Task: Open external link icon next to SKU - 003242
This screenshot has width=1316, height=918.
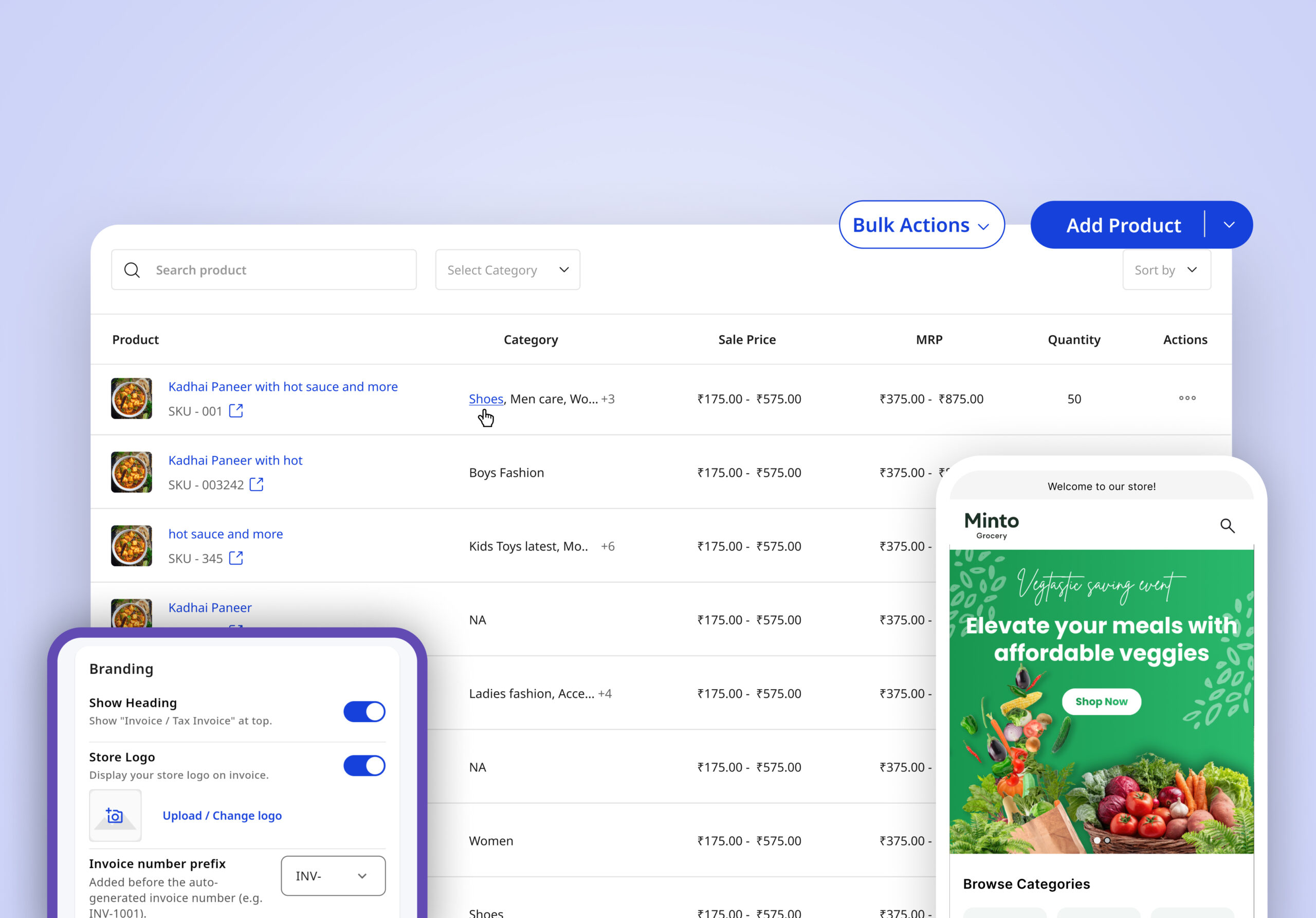Action: (x=257, y=484)
